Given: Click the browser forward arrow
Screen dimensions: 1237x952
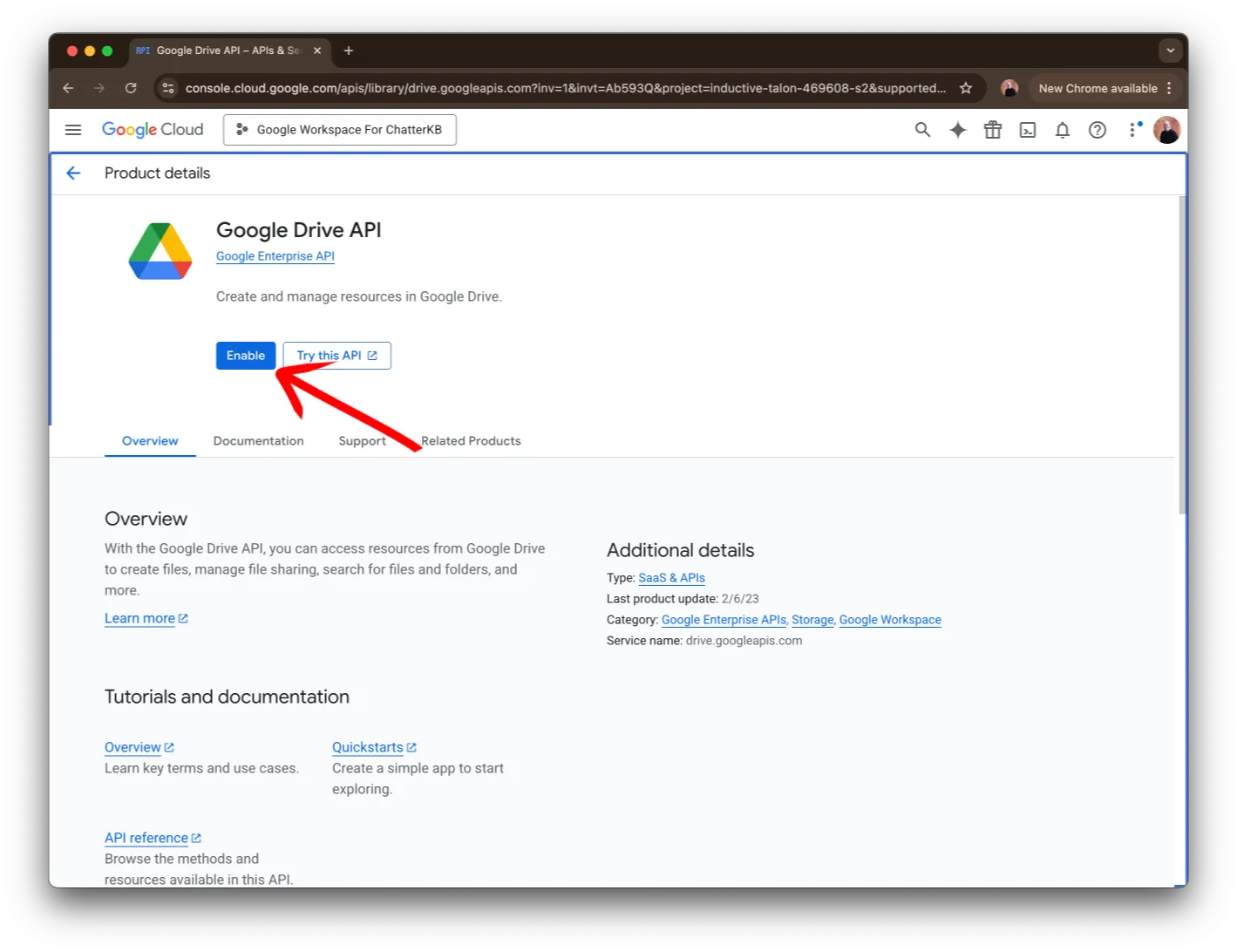Looking at the screenshot, I should (99, 88).
